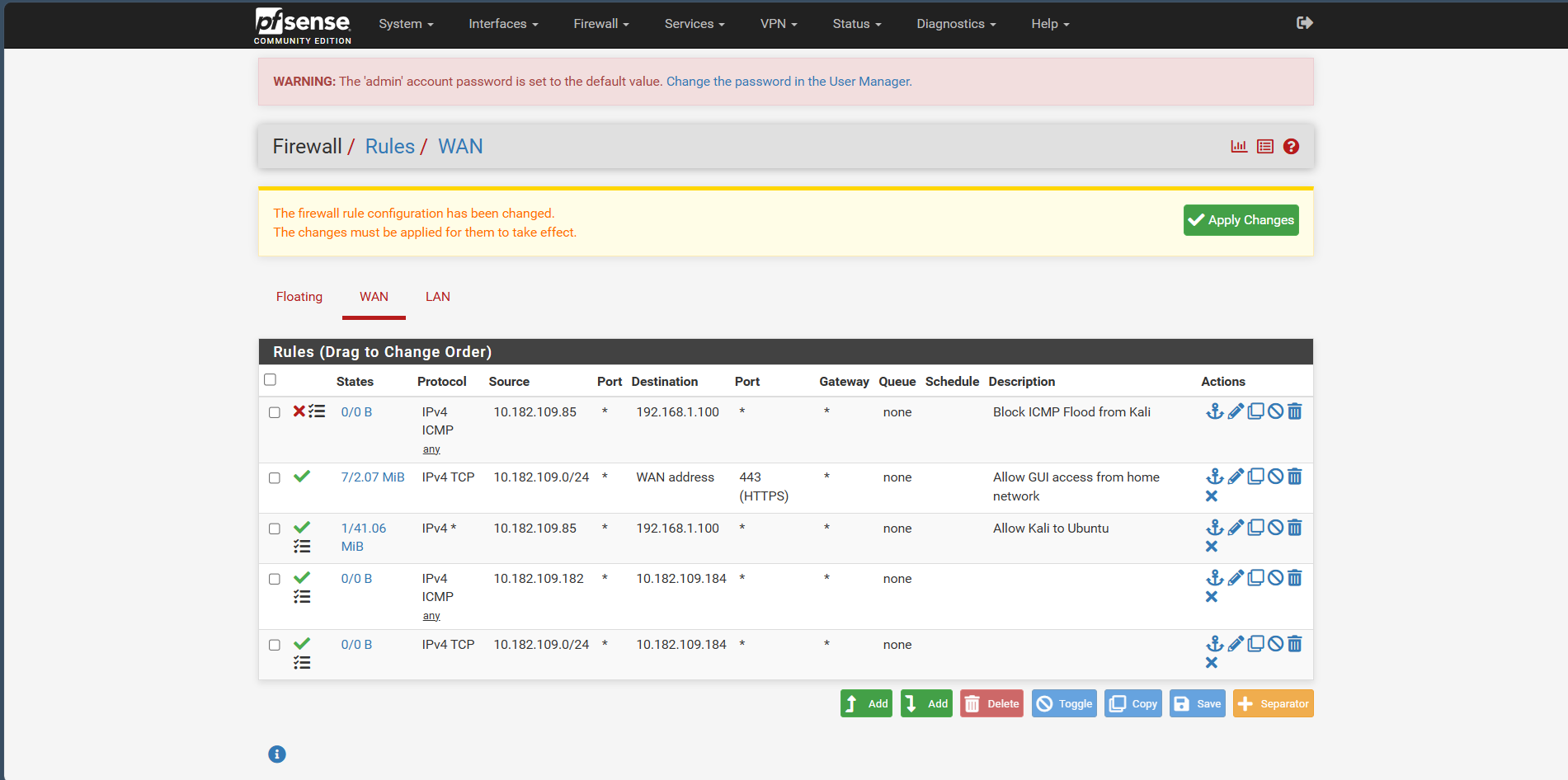This screenshot has height=780, width=1568.
Task: Delete the ICMP rule from 10.182.109.182
Action: (x=1295, y=578)
